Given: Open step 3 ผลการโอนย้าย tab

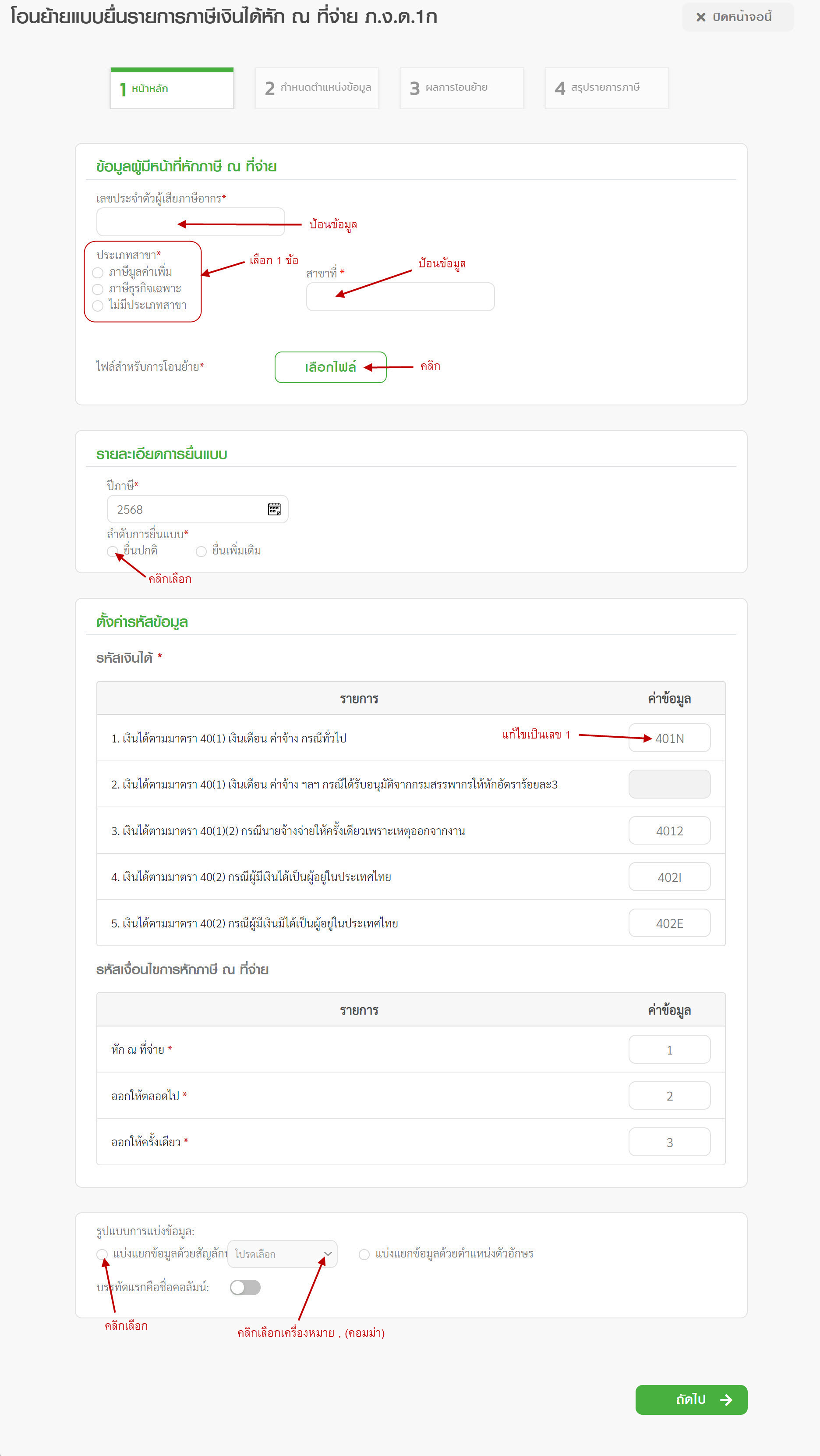Looking at the screenshot, I should 461,88.
